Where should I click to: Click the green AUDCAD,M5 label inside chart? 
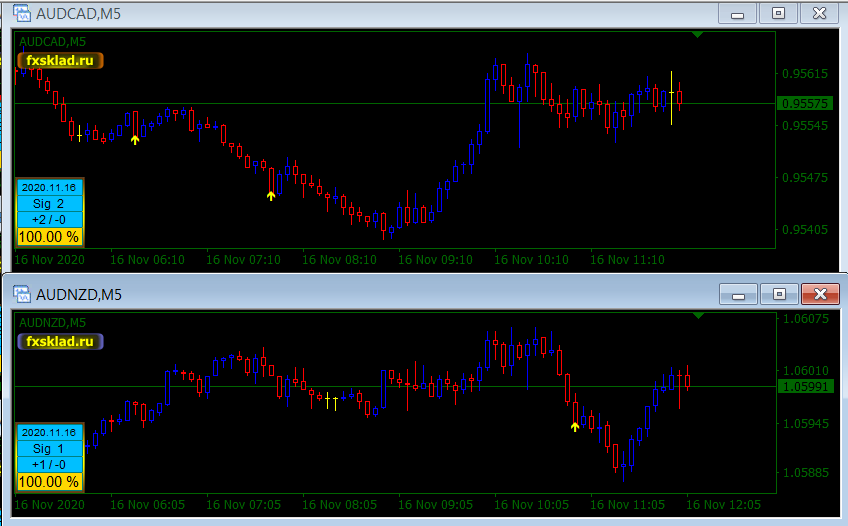(x=52, y=42)
